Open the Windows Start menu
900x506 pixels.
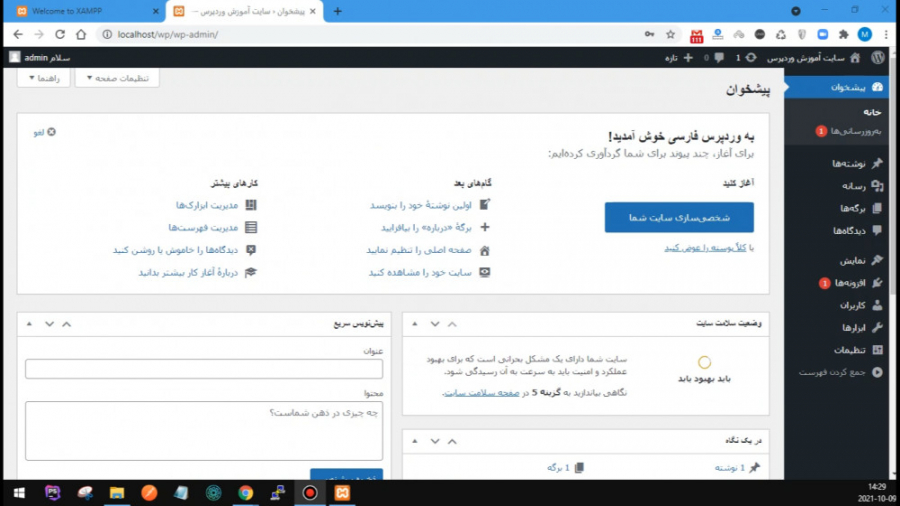click(x=19, y=493)
